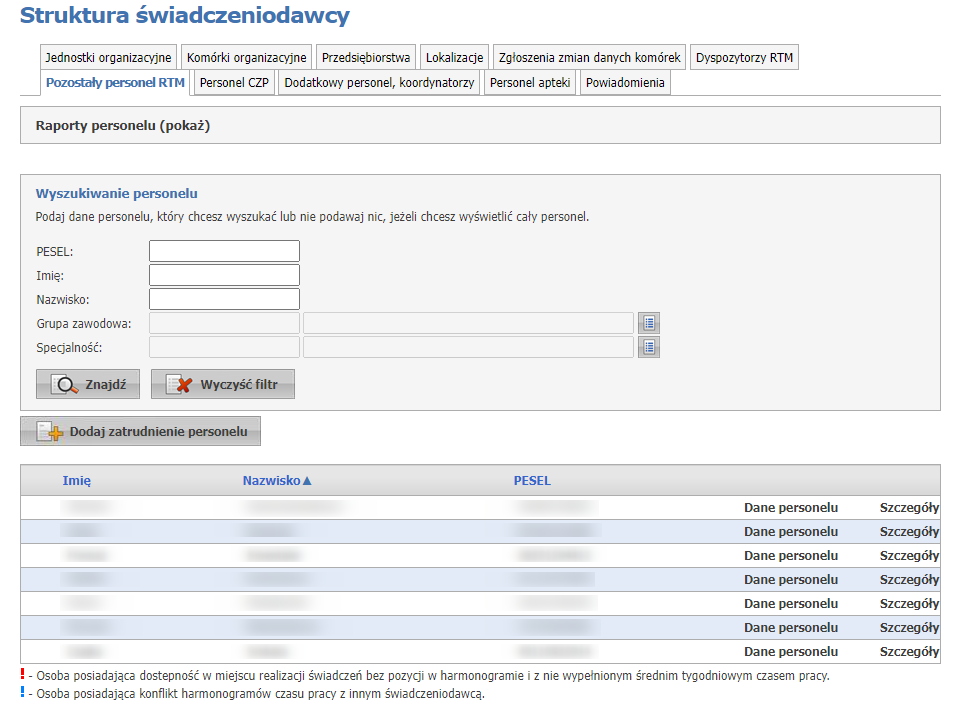Sort table by Nazwisko column

tap(277, 481)
